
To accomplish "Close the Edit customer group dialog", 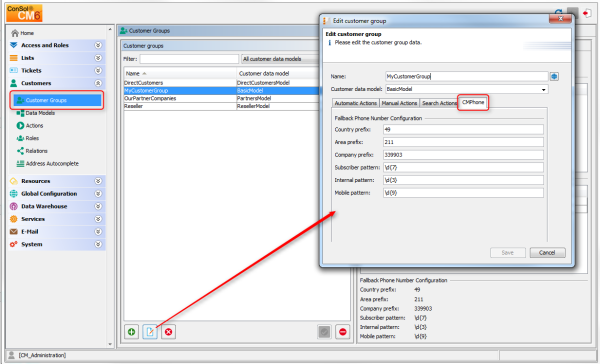I will (x=560, y=19).
